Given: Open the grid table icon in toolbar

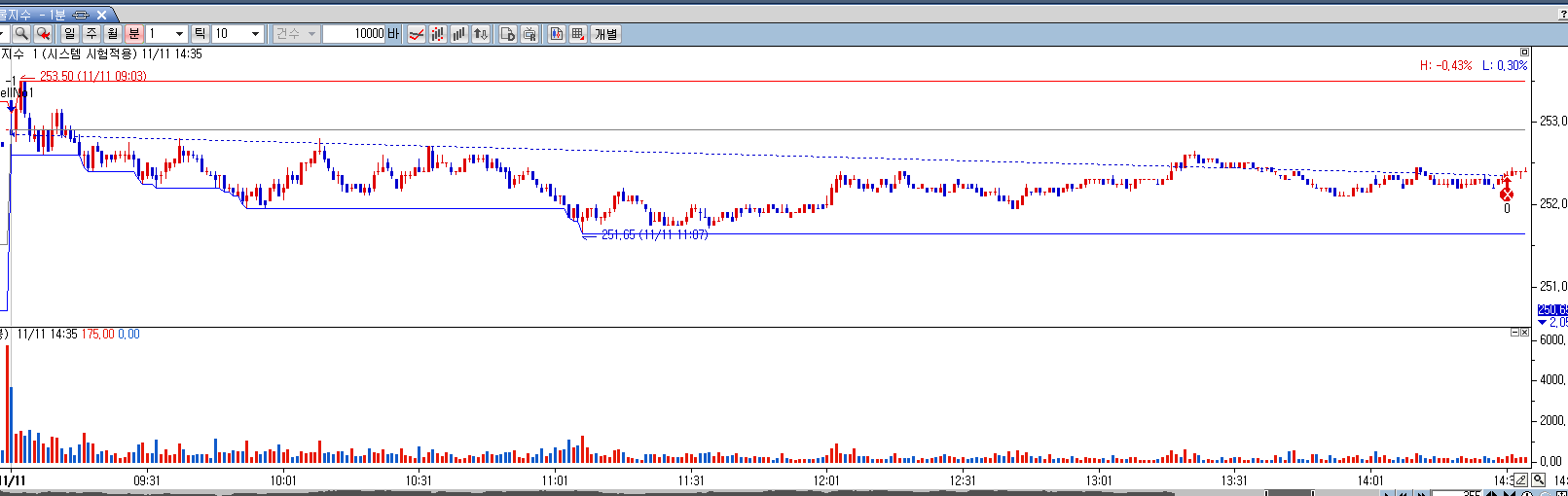Looking at the screenshot, I should click(x=578, y=34).
